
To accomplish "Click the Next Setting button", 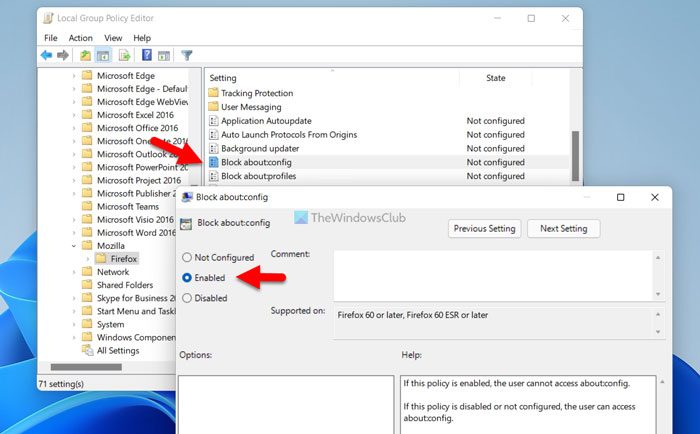I will pos(563,229).
